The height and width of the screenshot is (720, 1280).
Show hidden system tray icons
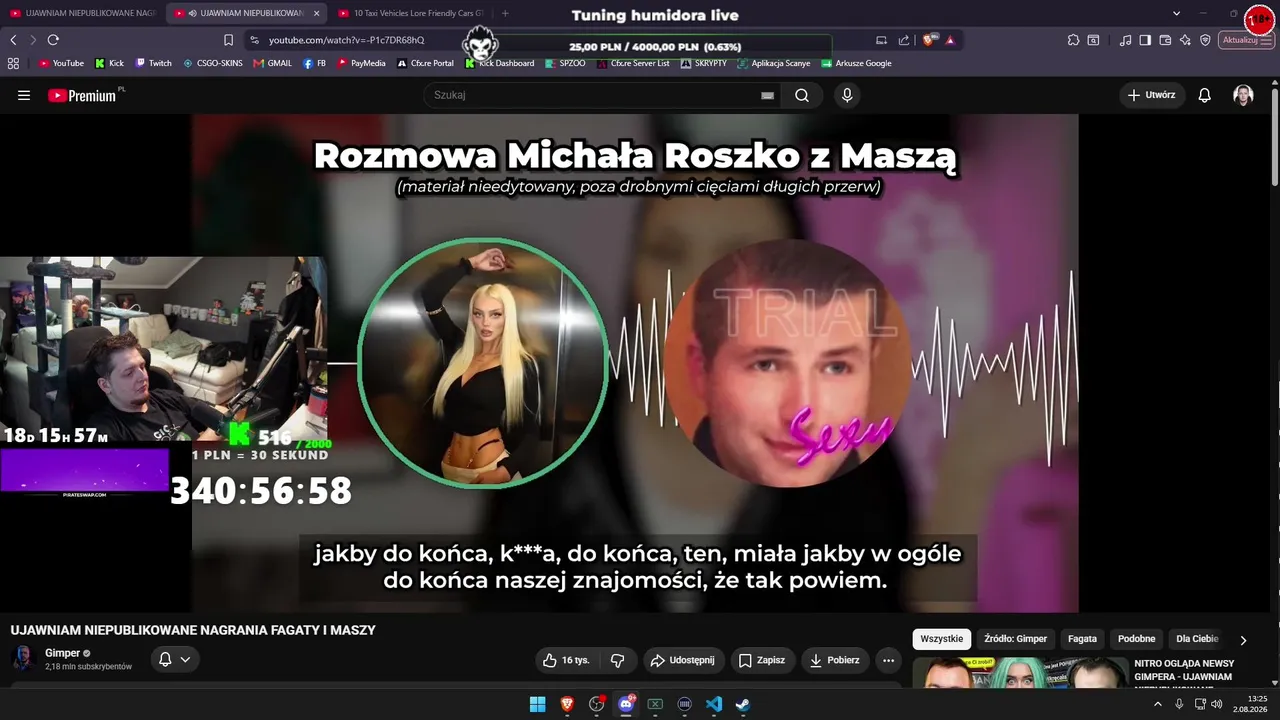(1158, 704)
